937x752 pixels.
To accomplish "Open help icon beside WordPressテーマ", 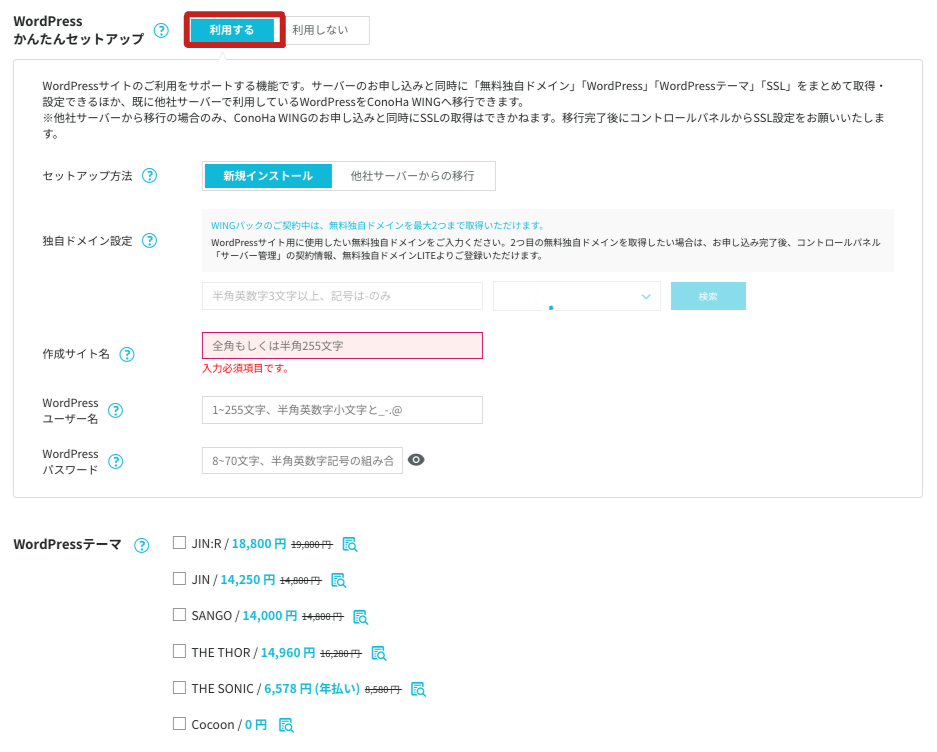I will click(142, 545).
